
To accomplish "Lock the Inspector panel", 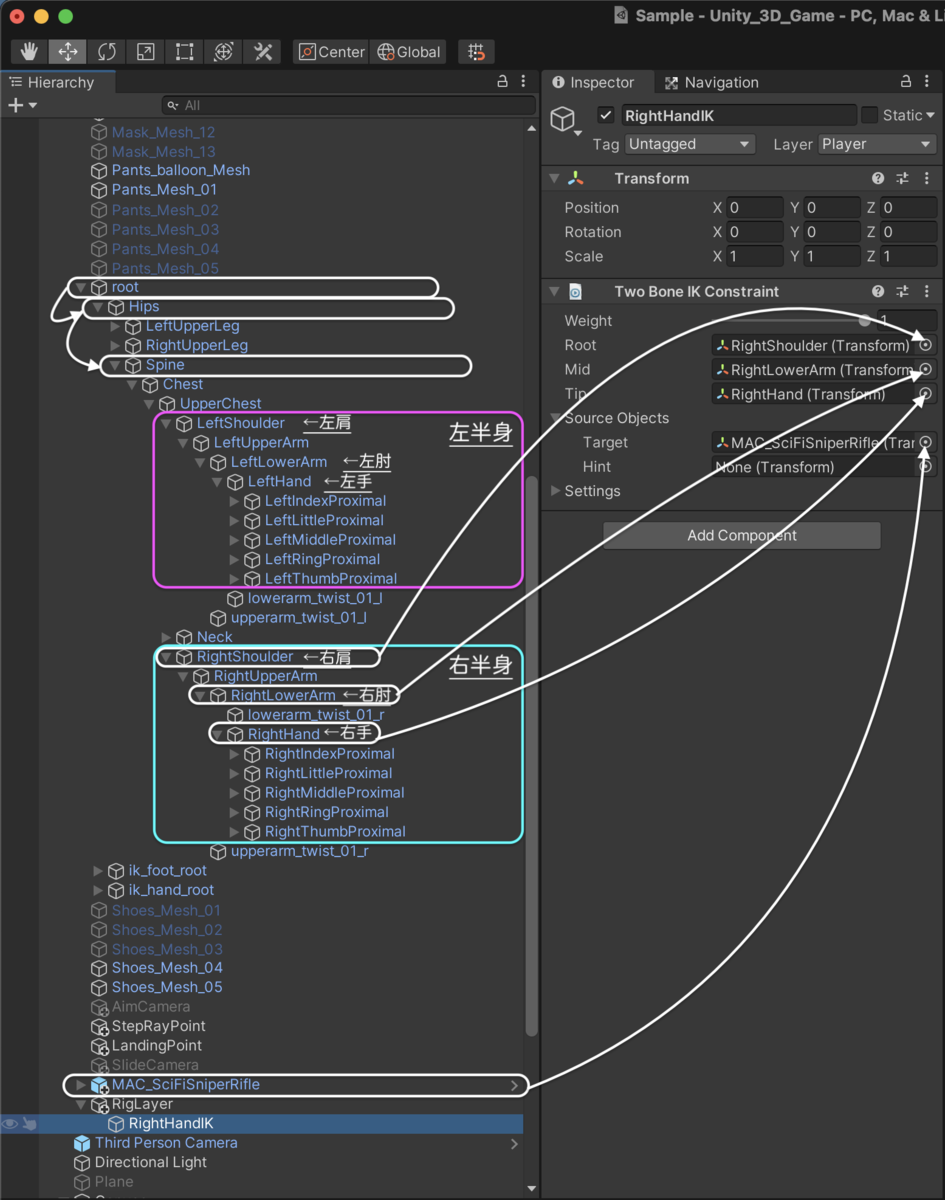I will 906,82.
